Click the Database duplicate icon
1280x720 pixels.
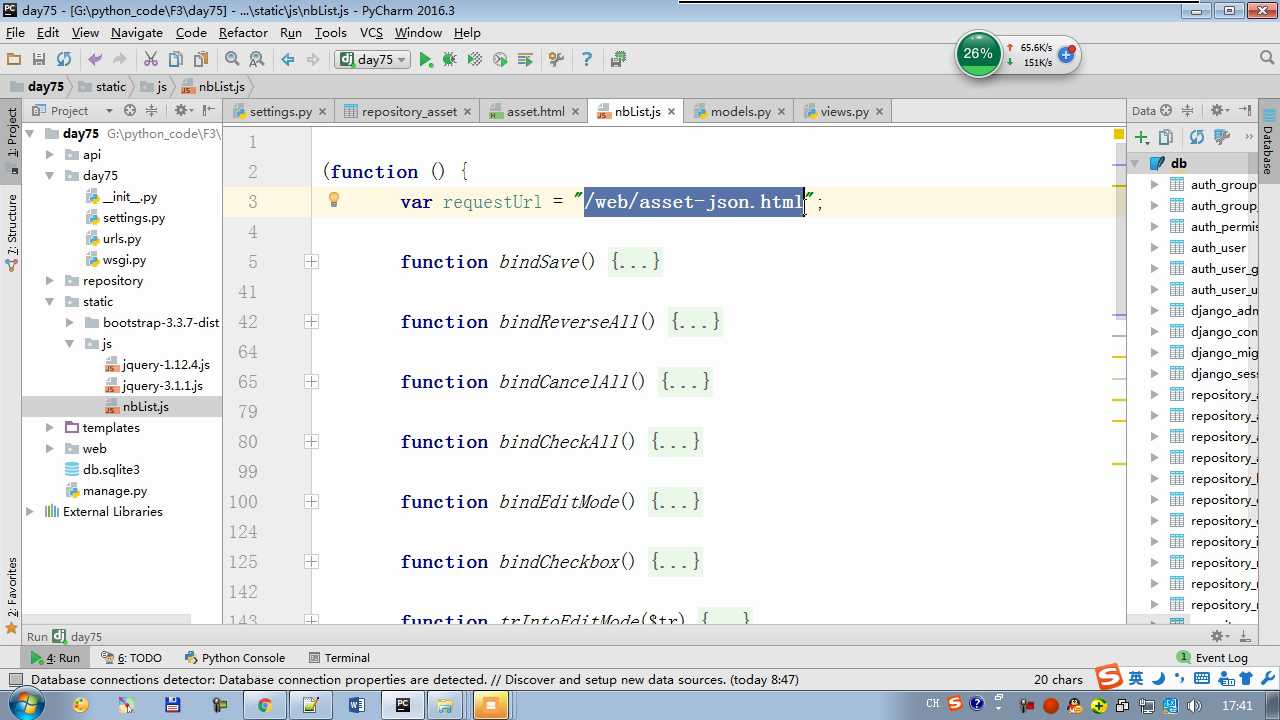(1166, 137)
